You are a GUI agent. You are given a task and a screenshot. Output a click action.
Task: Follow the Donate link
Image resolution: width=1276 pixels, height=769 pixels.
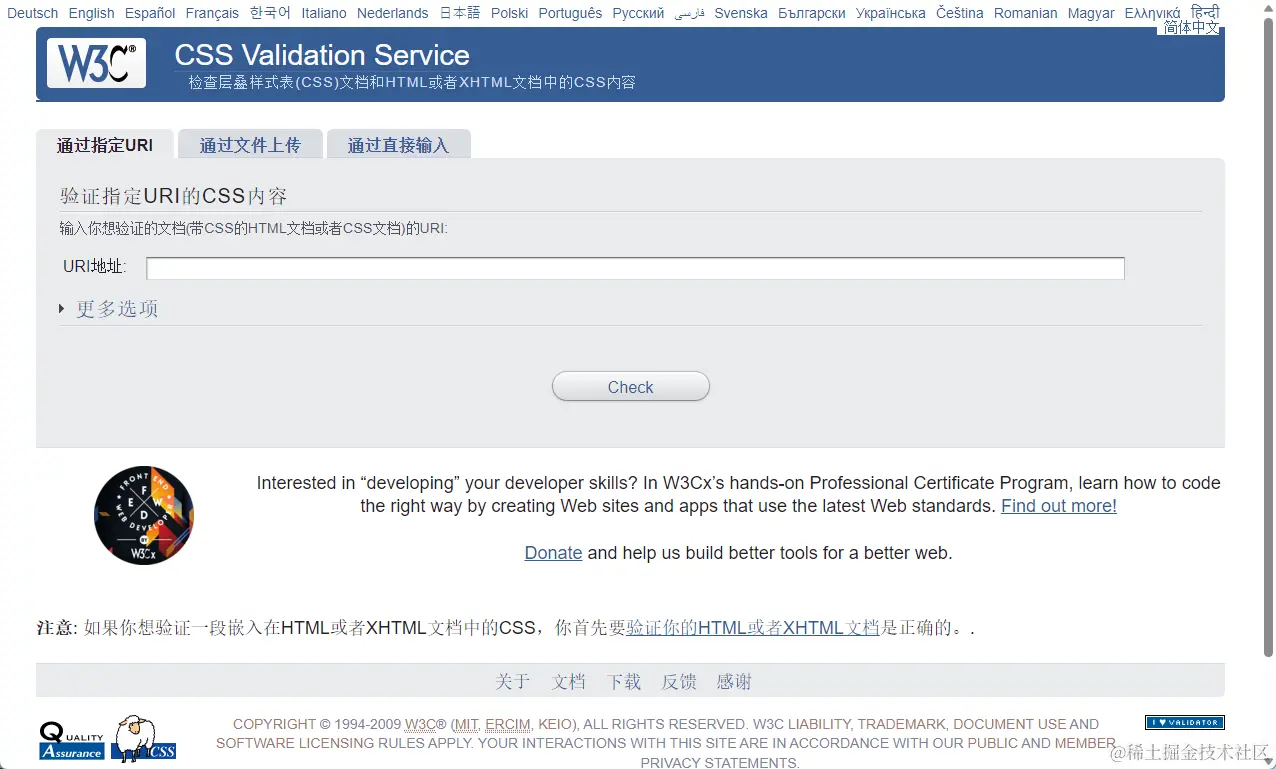coord(553,553)
